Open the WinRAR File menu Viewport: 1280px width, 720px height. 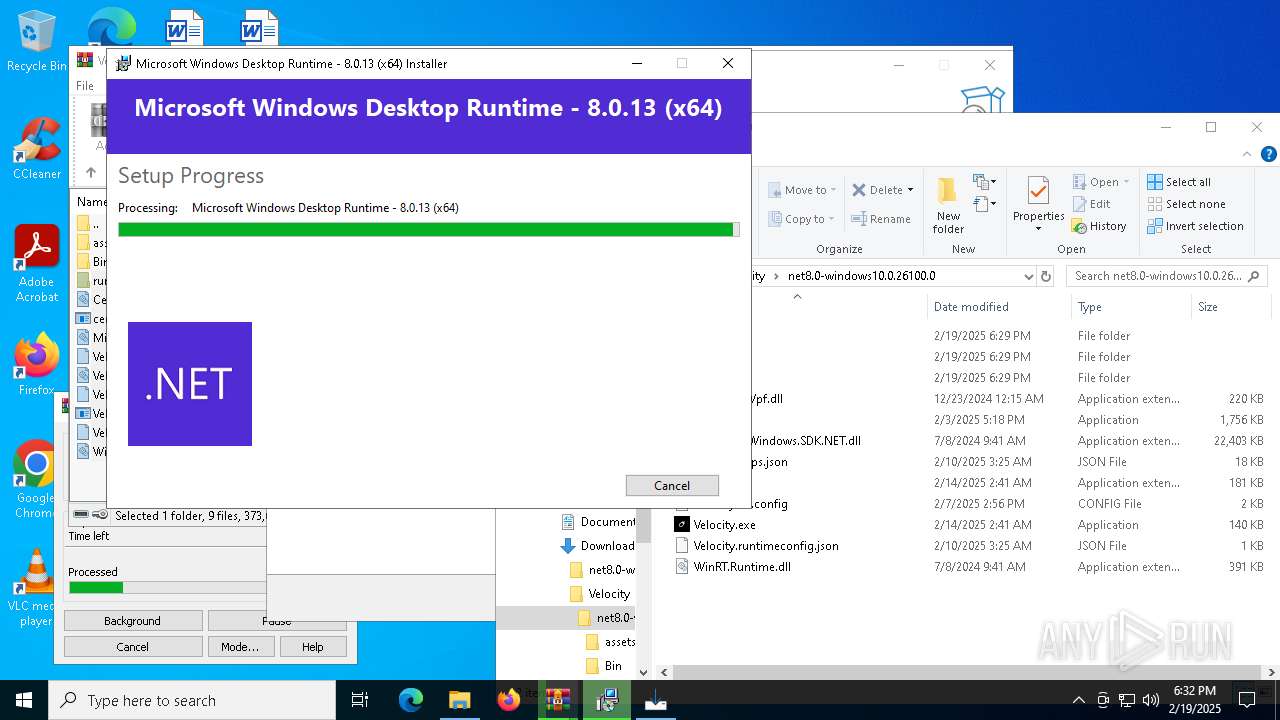pyautogui.click(x=85, y=86)
